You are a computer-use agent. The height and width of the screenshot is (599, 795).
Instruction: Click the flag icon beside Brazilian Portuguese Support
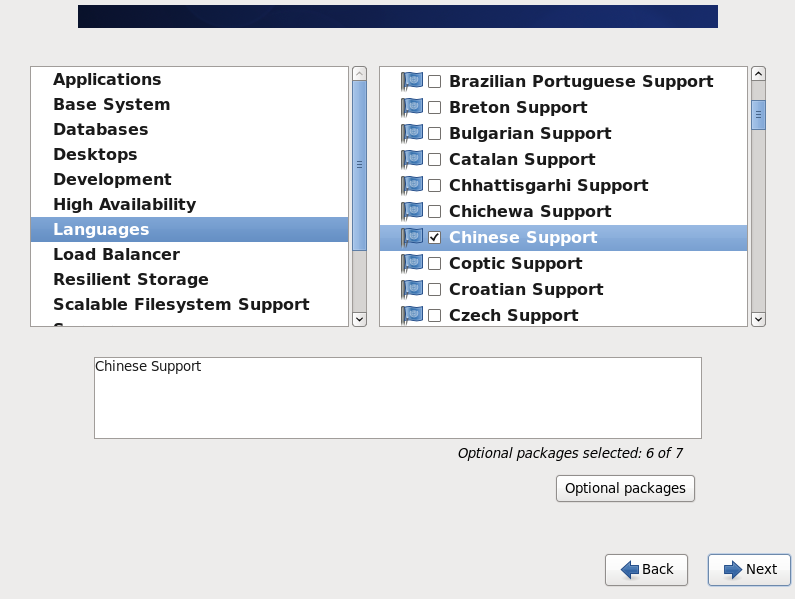pos(412,82)
